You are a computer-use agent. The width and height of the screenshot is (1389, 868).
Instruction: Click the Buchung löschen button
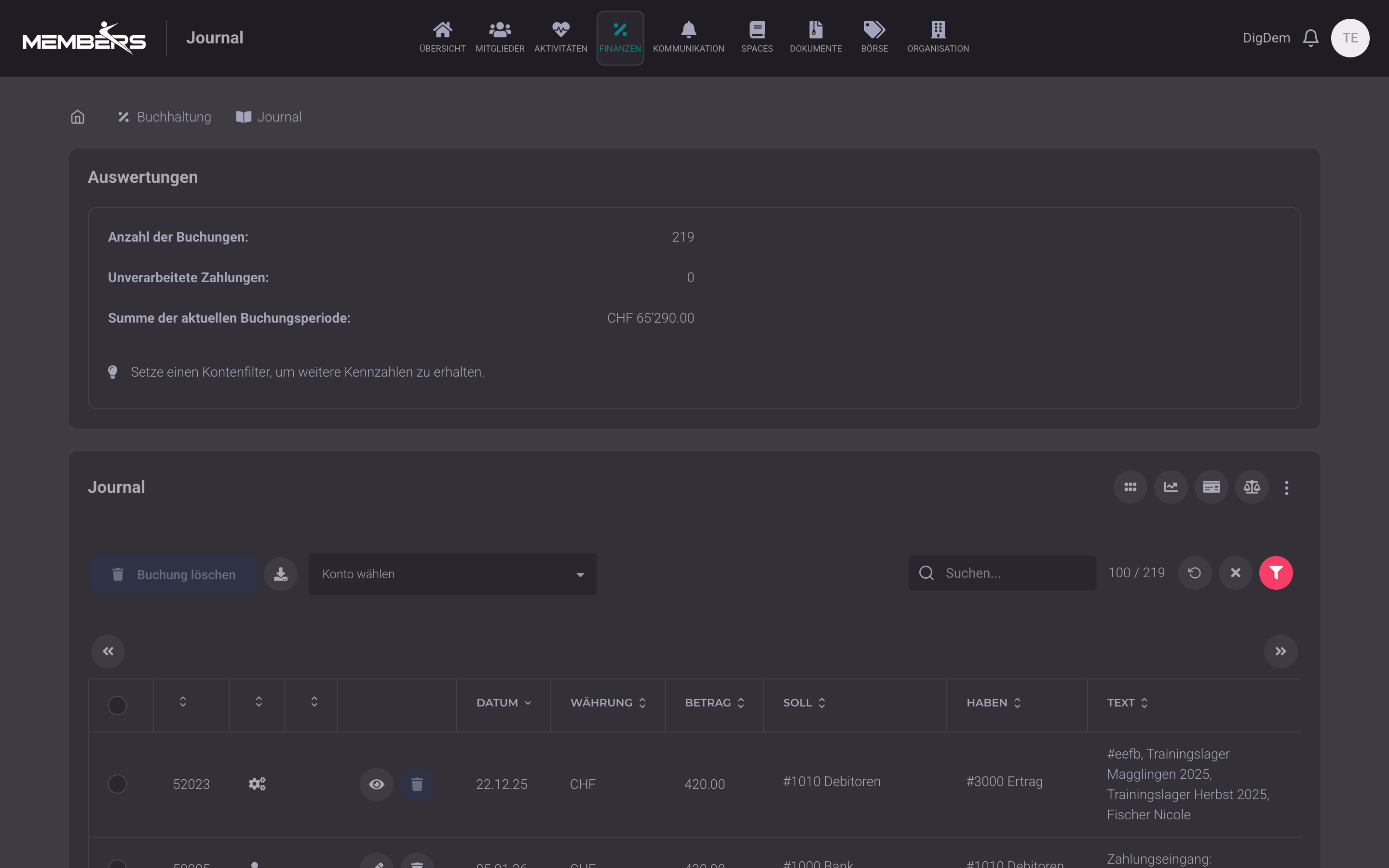(175, 574)
